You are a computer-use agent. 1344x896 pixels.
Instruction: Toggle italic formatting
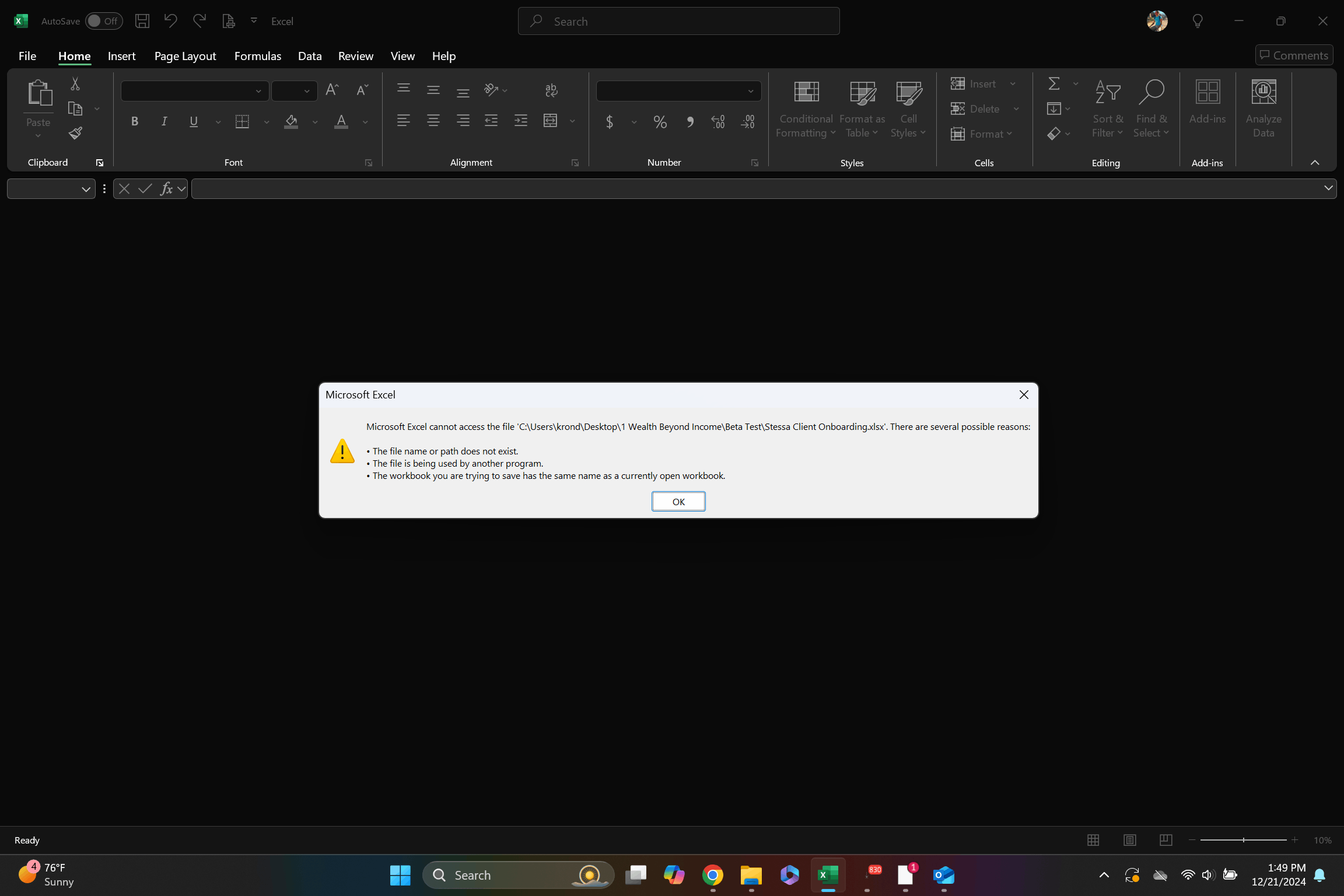(164, 121)
